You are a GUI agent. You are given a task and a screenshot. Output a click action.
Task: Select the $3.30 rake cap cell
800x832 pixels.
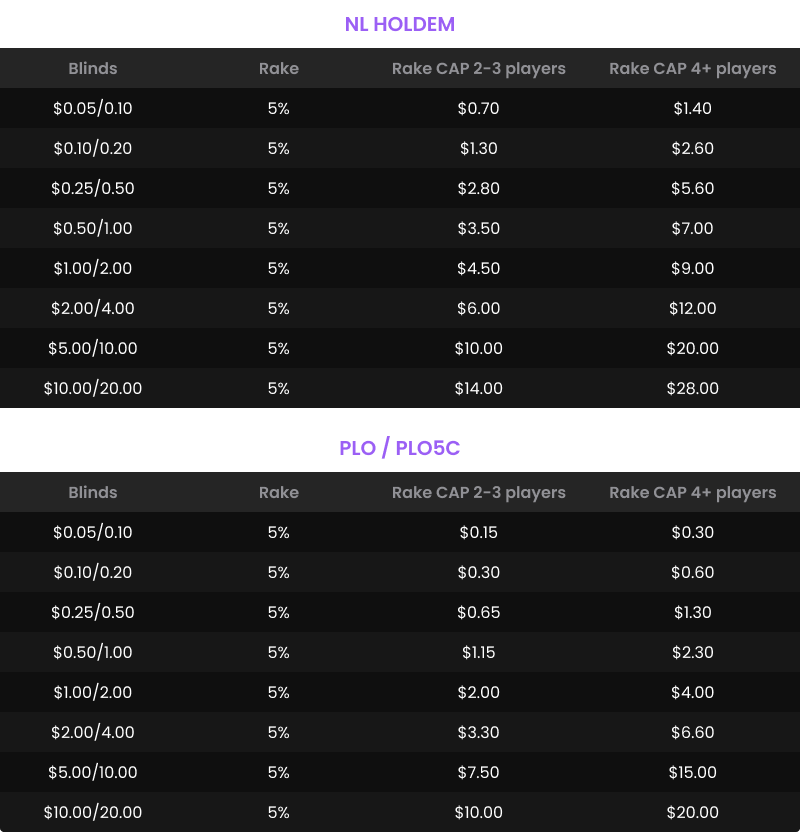[x=478, y=733]
